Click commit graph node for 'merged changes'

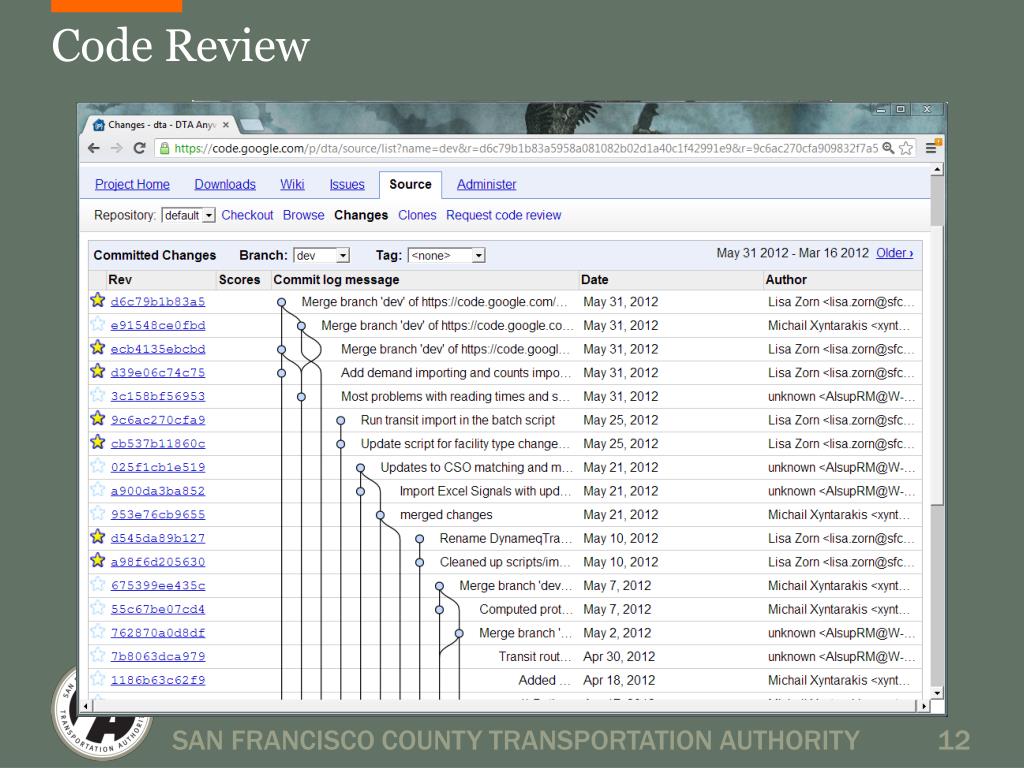(380, 515)
